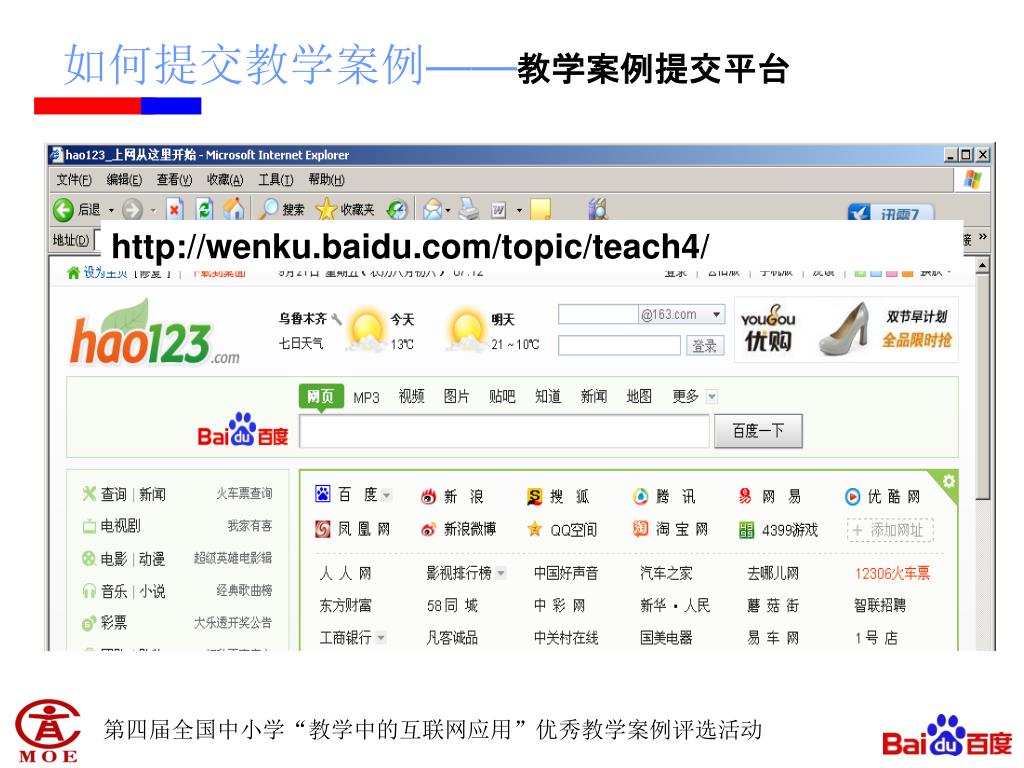The height and width of the screenshot is (768, 1024).
Task: Select the MP3 search tab
Action: 366,397
